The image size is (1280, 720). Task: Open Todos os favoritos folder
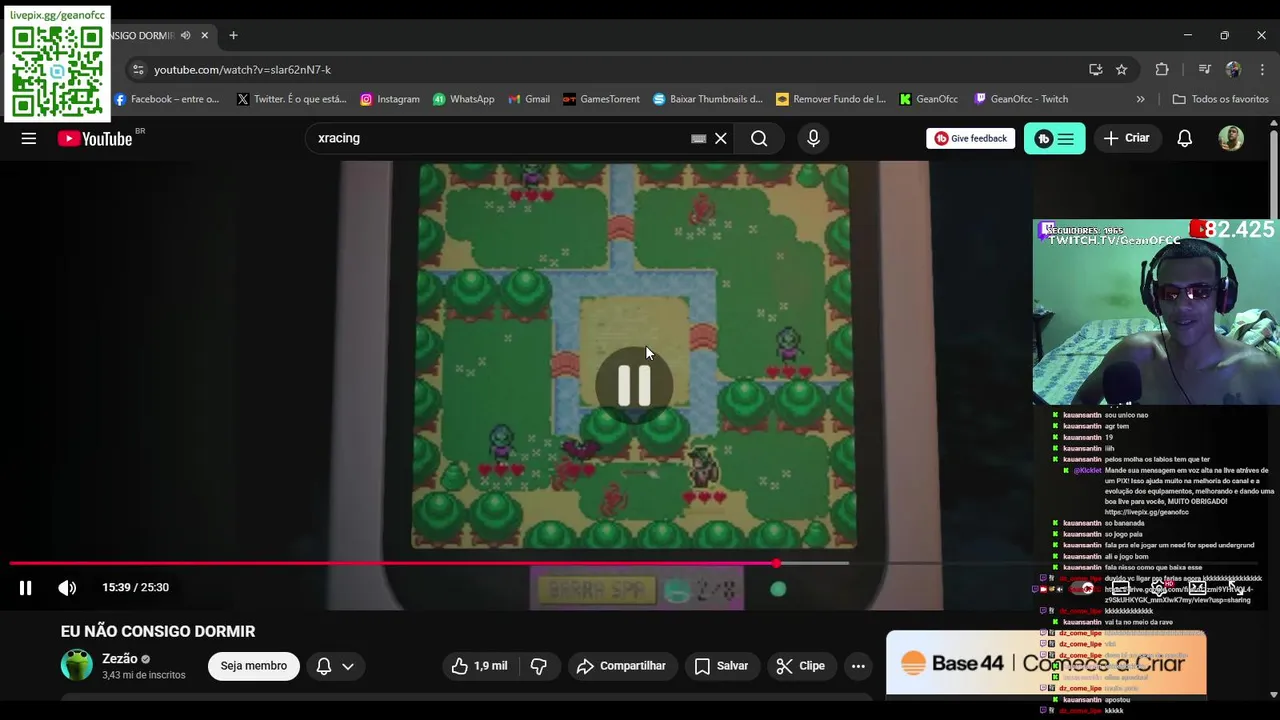coord(1220,99)
